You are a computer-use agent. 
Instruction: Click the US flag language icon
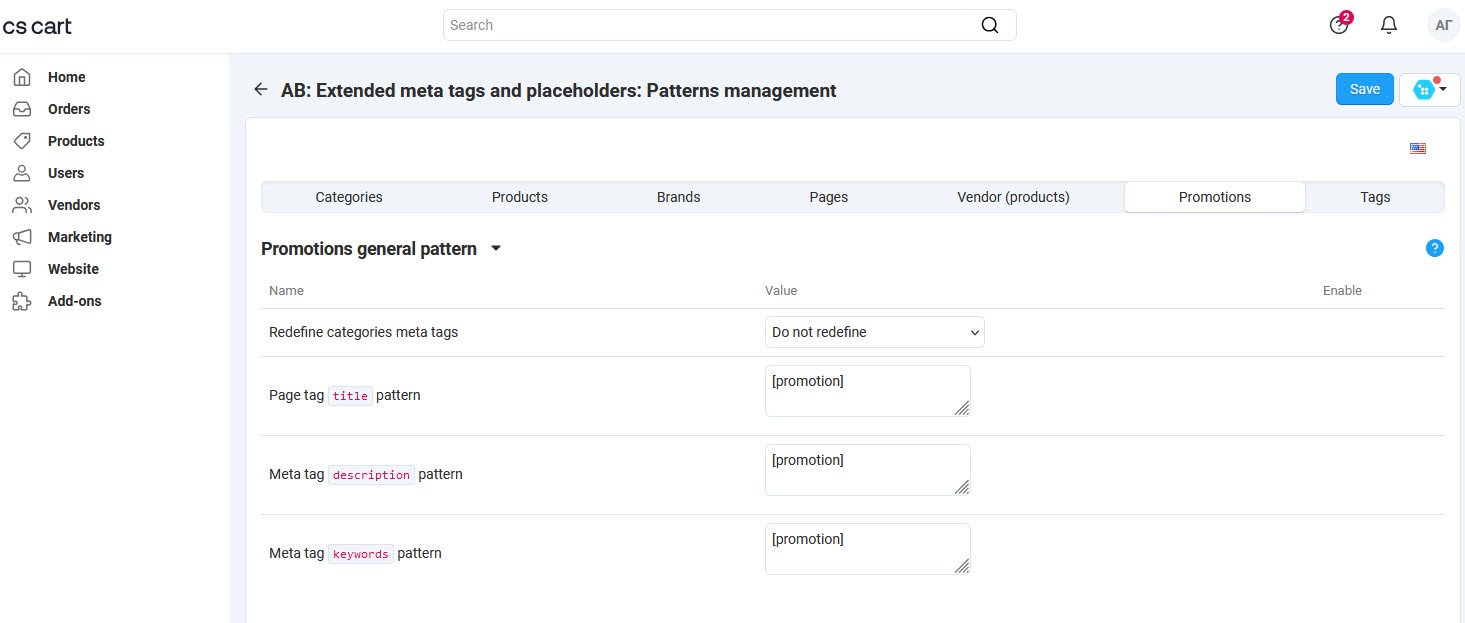[1417, 149]
